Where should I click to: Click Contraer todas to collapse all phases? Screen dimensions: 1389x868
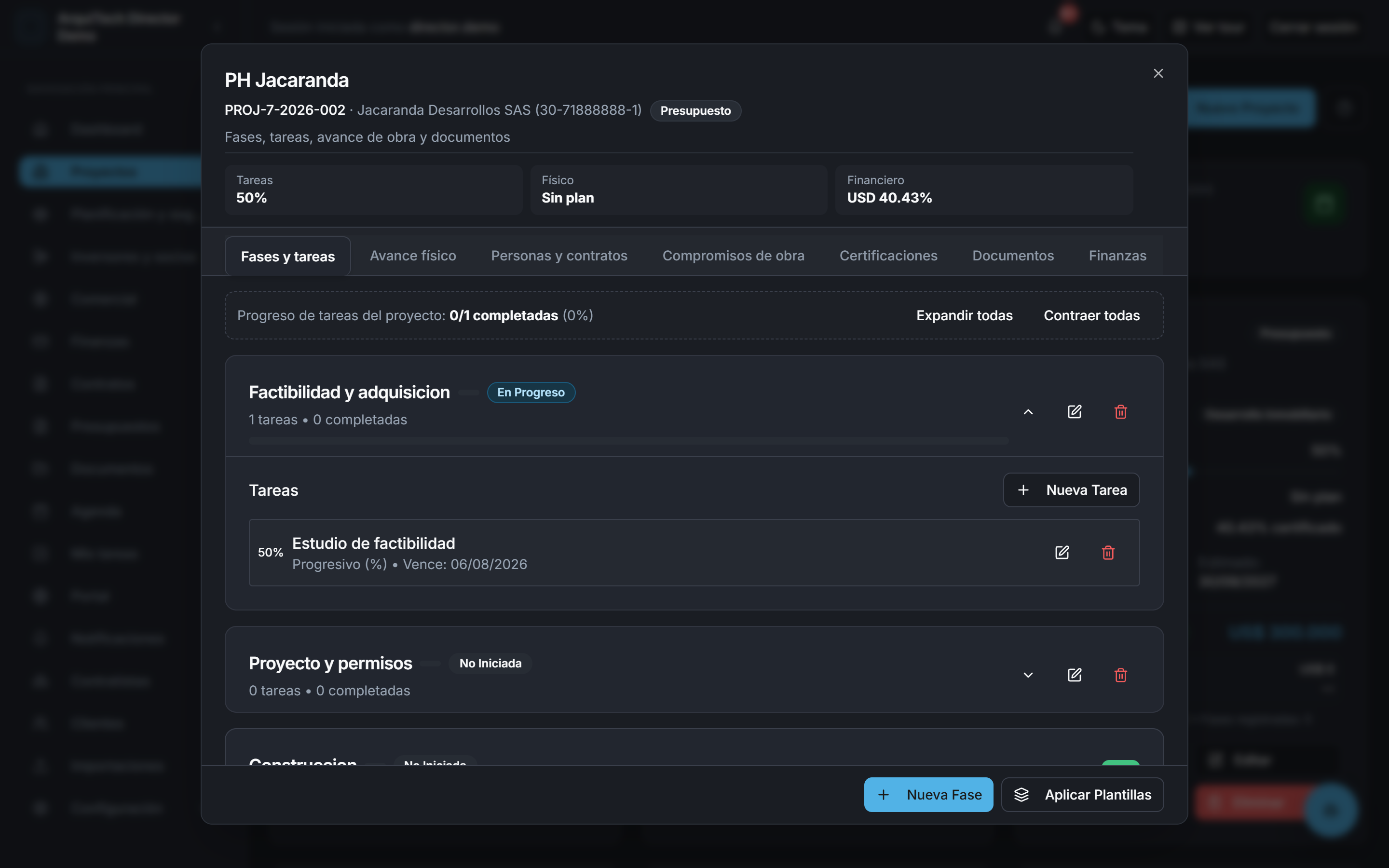1092,315
